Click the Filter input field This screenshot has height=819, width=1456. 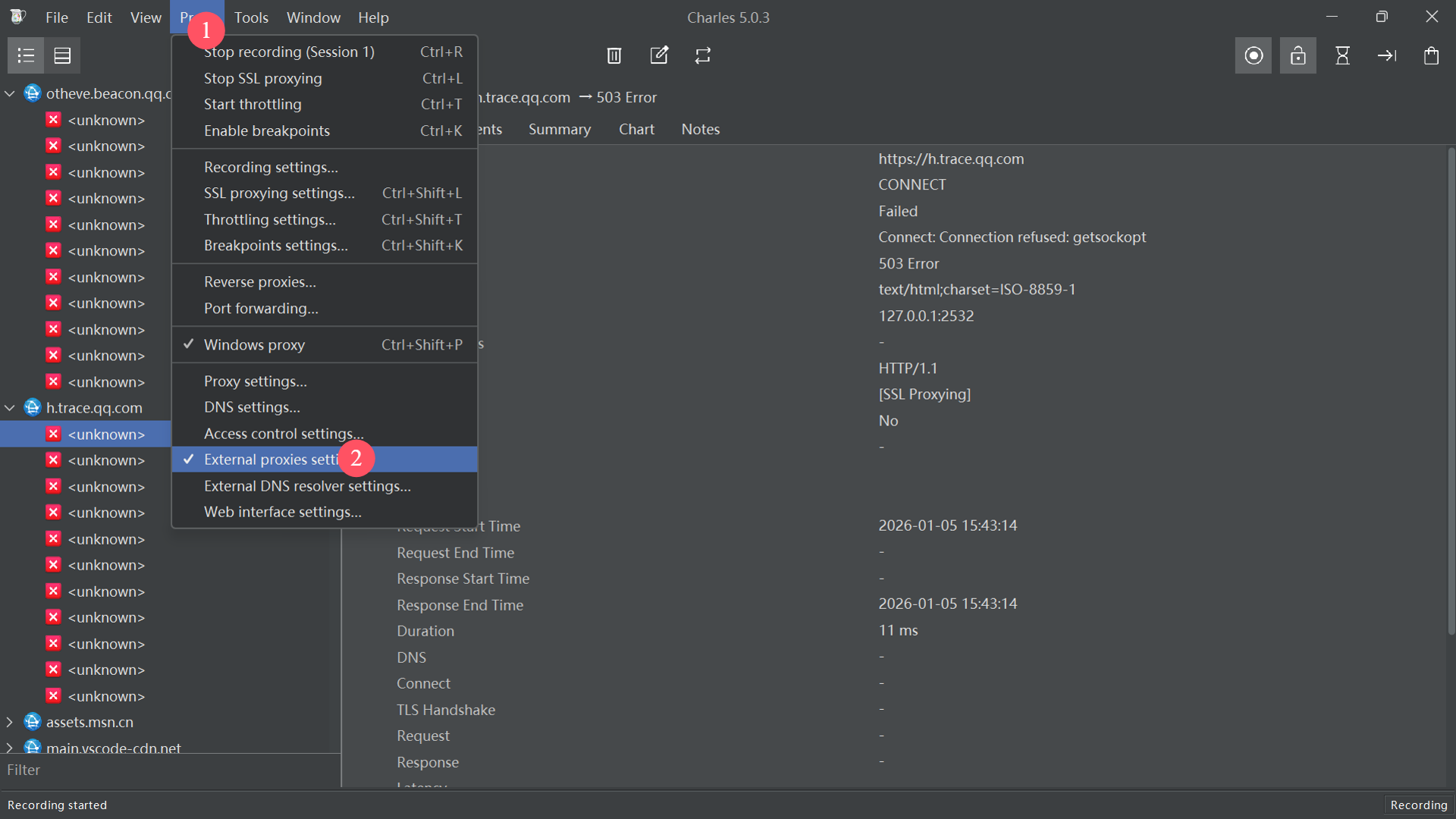click(x=167, y=770)
